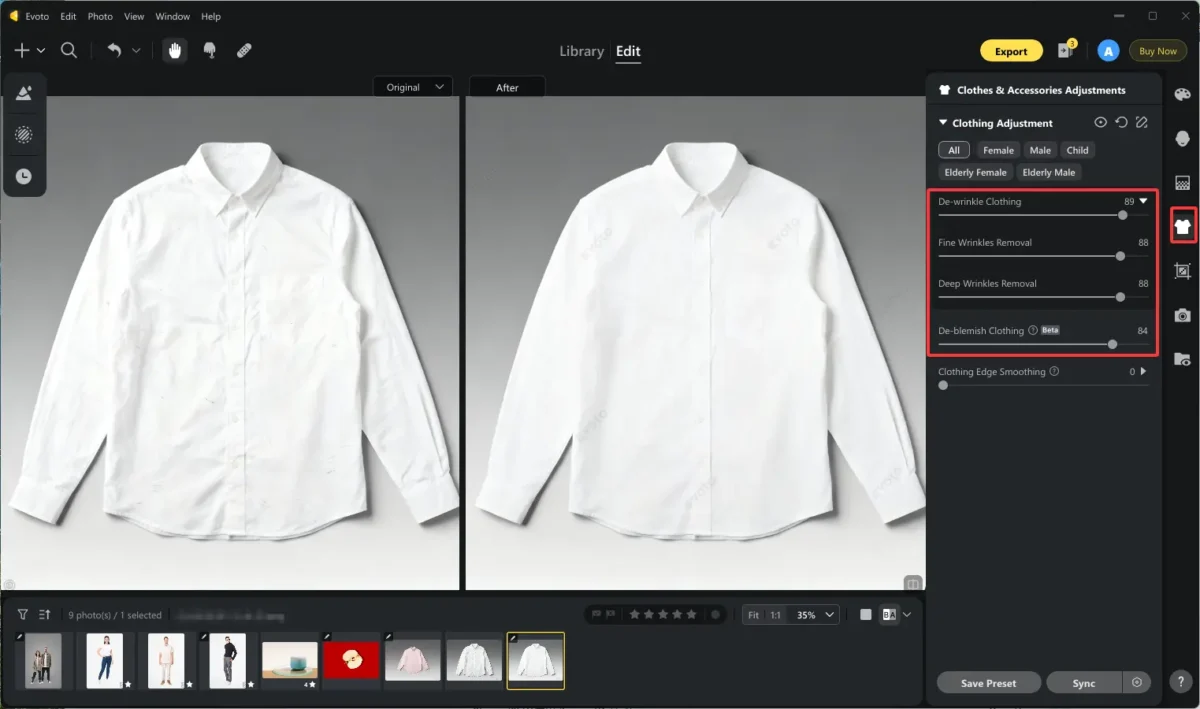Image resolution: width=1200 pixels, height=709 pixels.
Task: Open the folder preview tab
Action: 1183,359
